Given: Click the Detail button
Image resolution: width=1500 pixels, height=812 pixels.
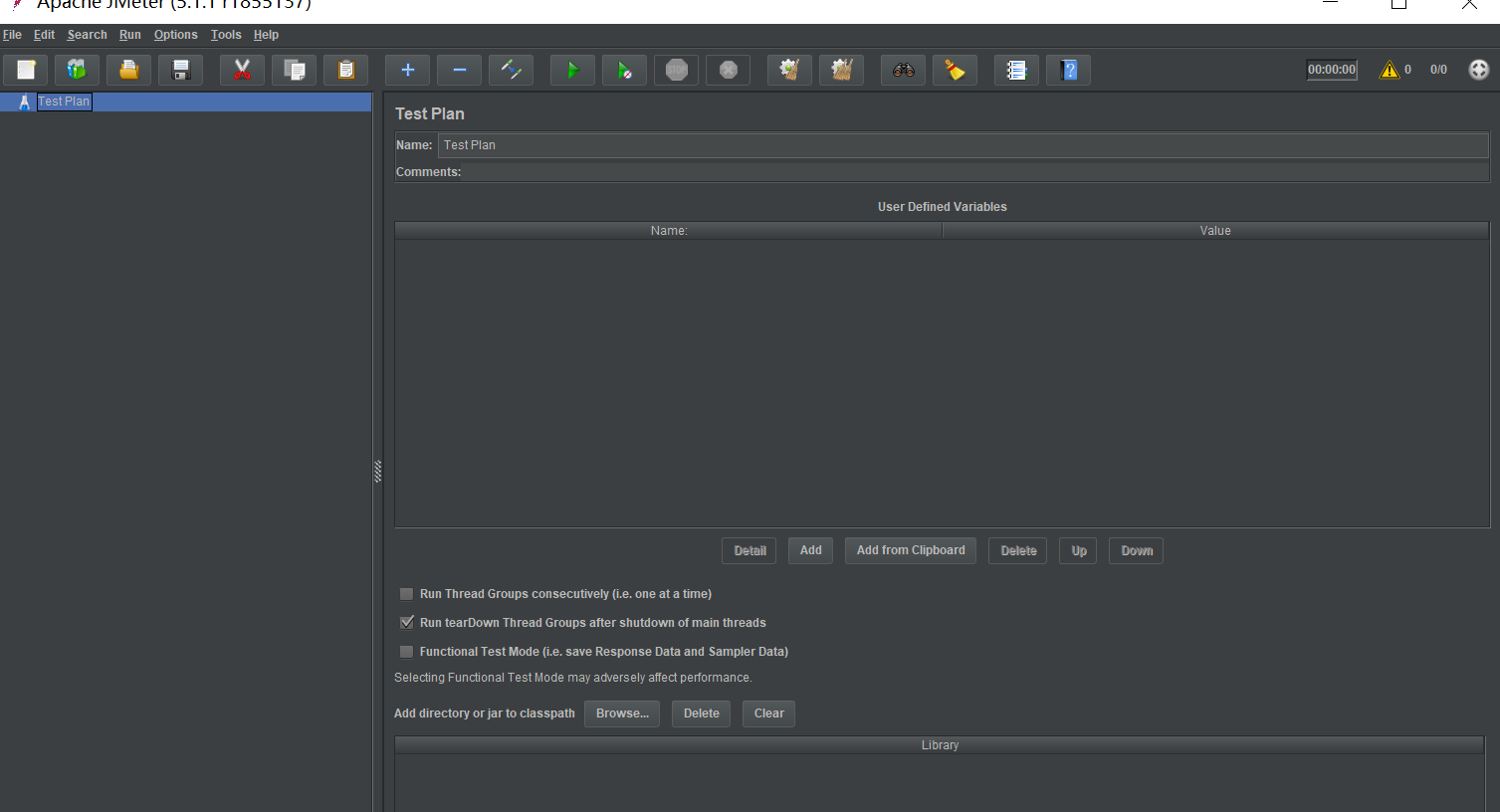Looking at the screenshot, I should (x=750, y=551).
